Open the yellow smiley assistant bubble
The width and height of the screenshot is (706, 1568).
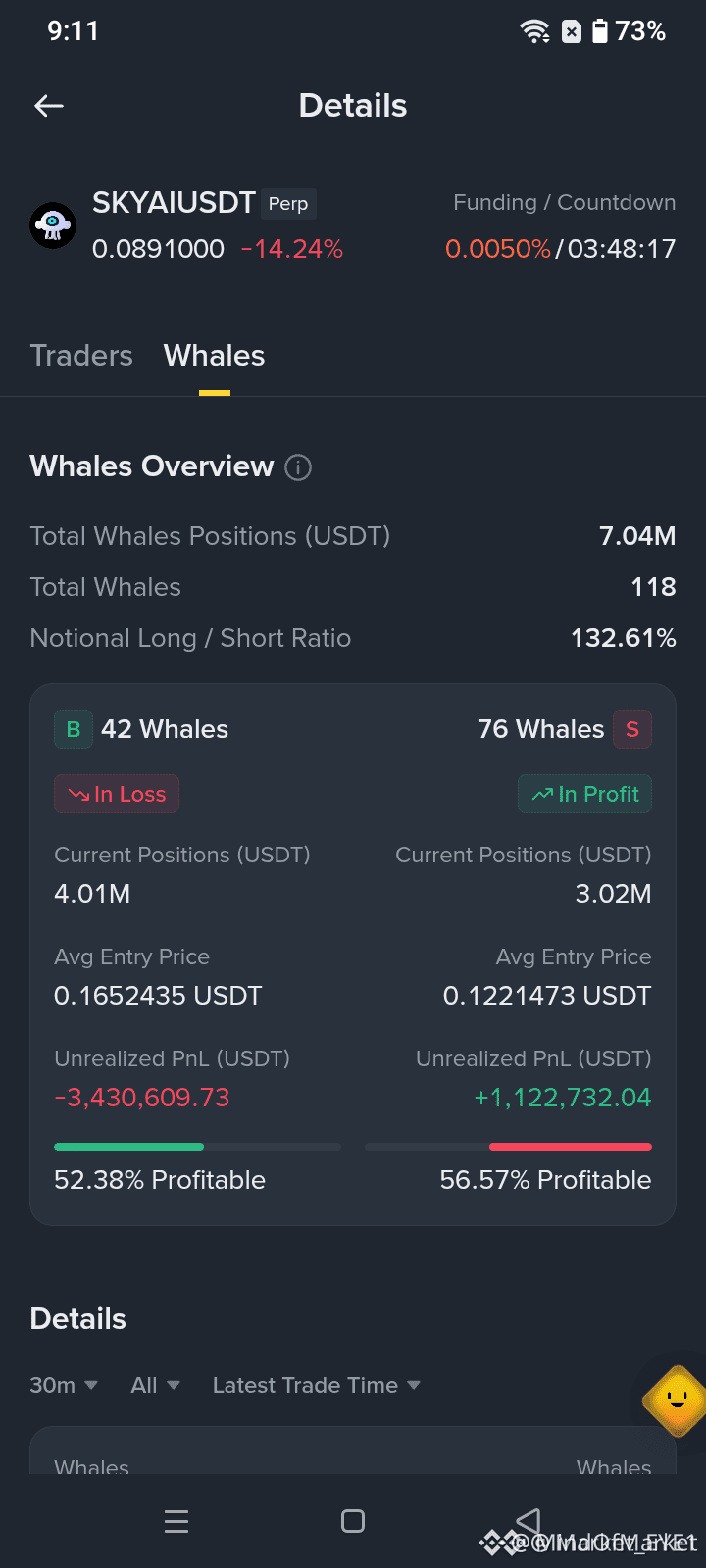(x=677, y=1399)
